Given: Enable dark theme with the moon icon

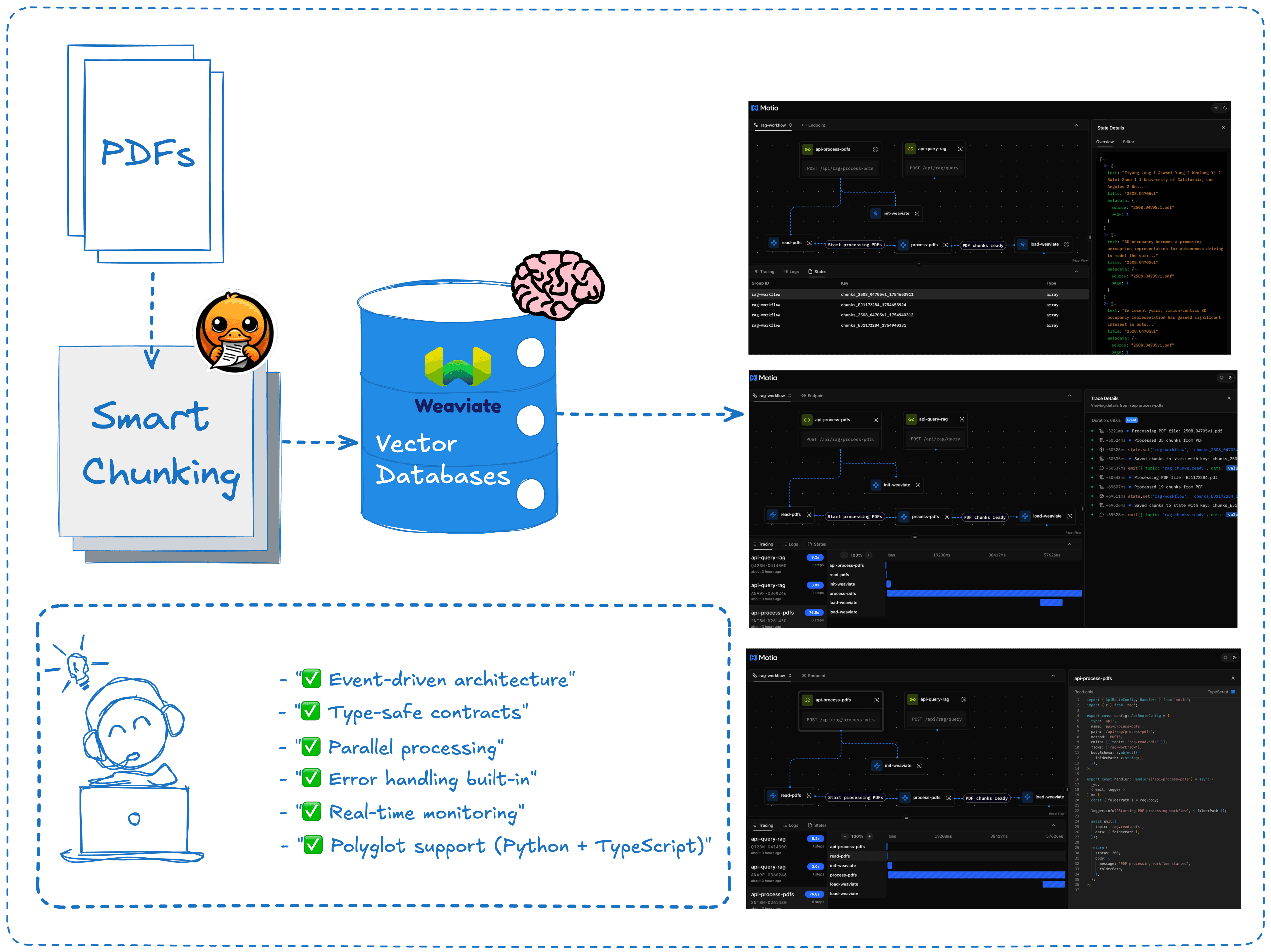Looking at the screenshot, I should pyautogui.click(x=1225, y=108).
